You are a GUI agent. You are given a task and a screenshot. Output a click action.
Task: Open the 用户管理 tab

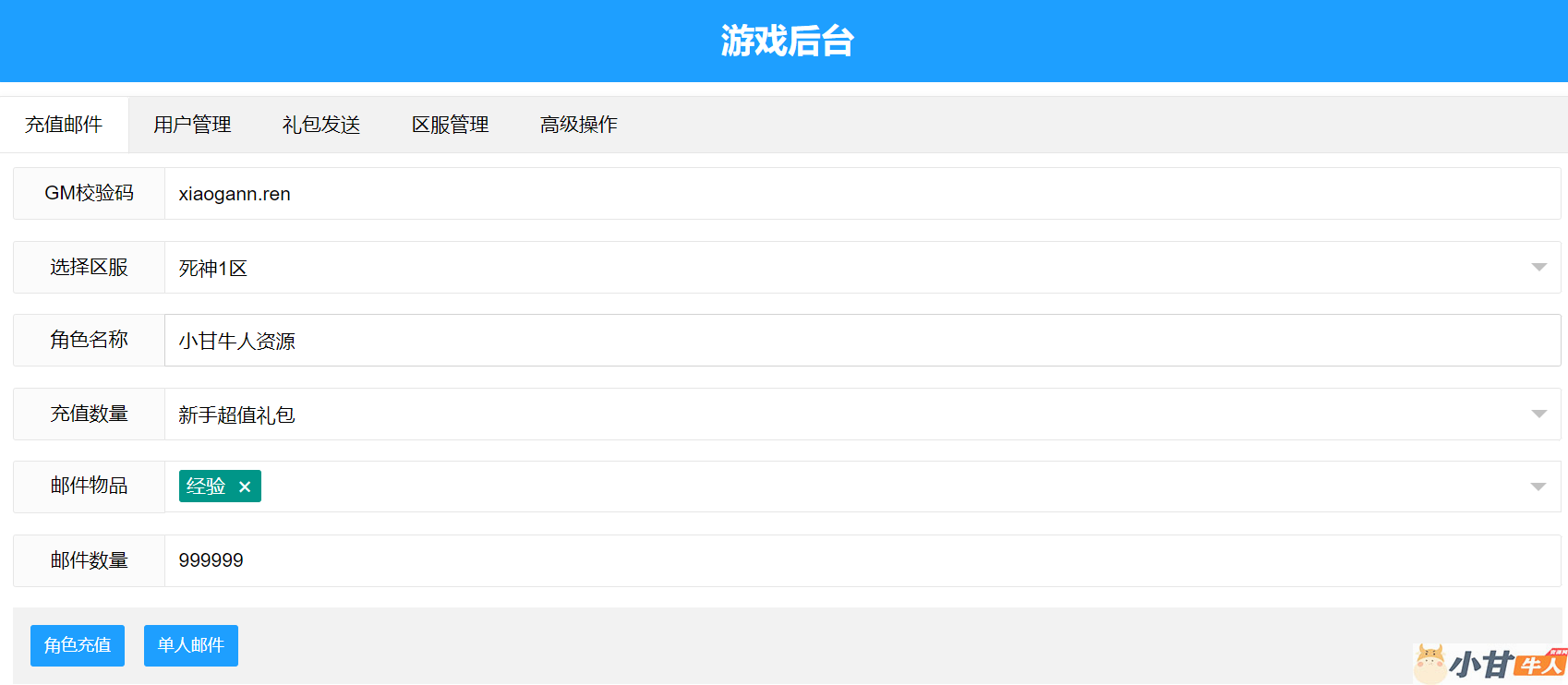click(192, 125)
